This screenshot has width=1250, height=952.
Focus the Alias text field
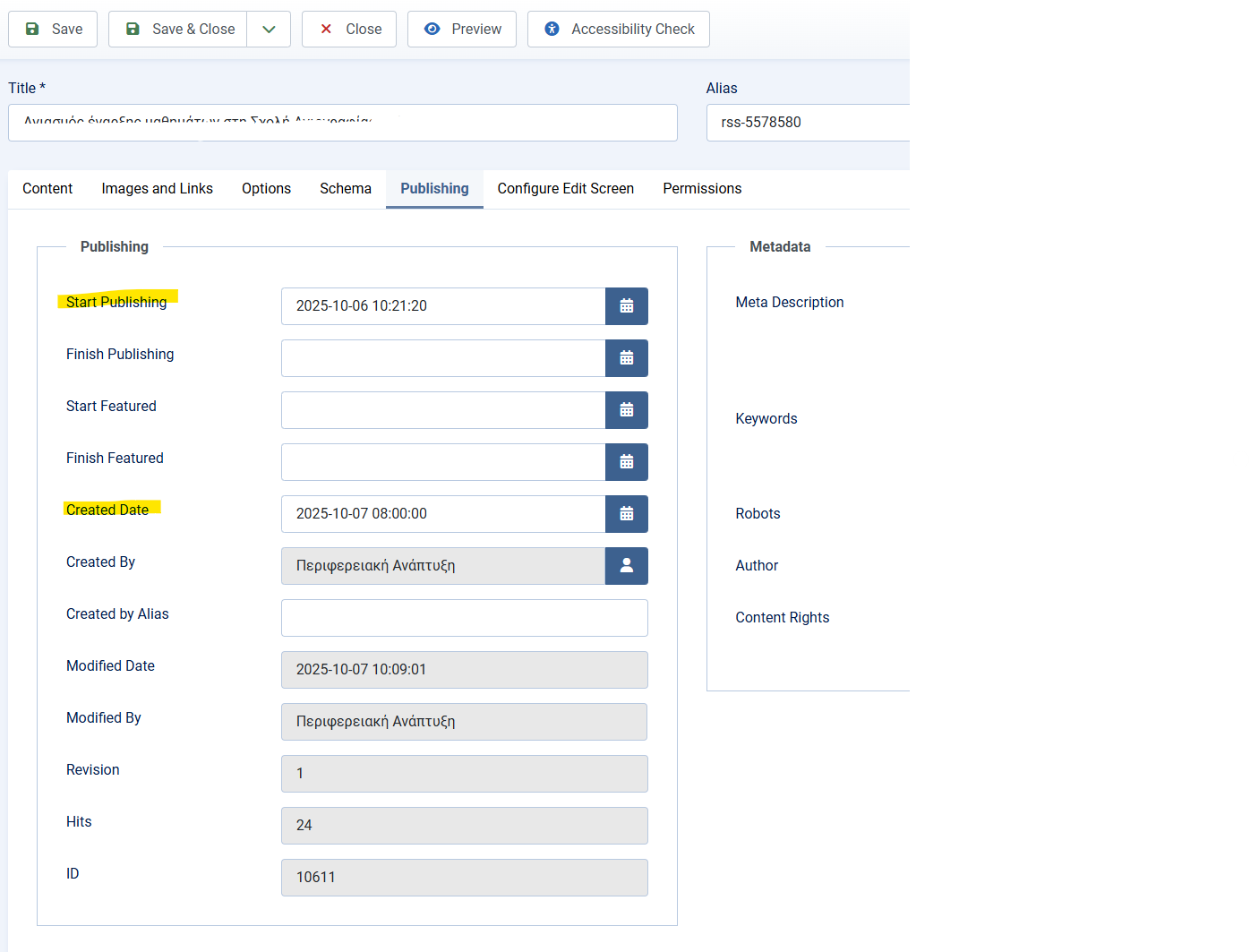[x=806, y=123]
